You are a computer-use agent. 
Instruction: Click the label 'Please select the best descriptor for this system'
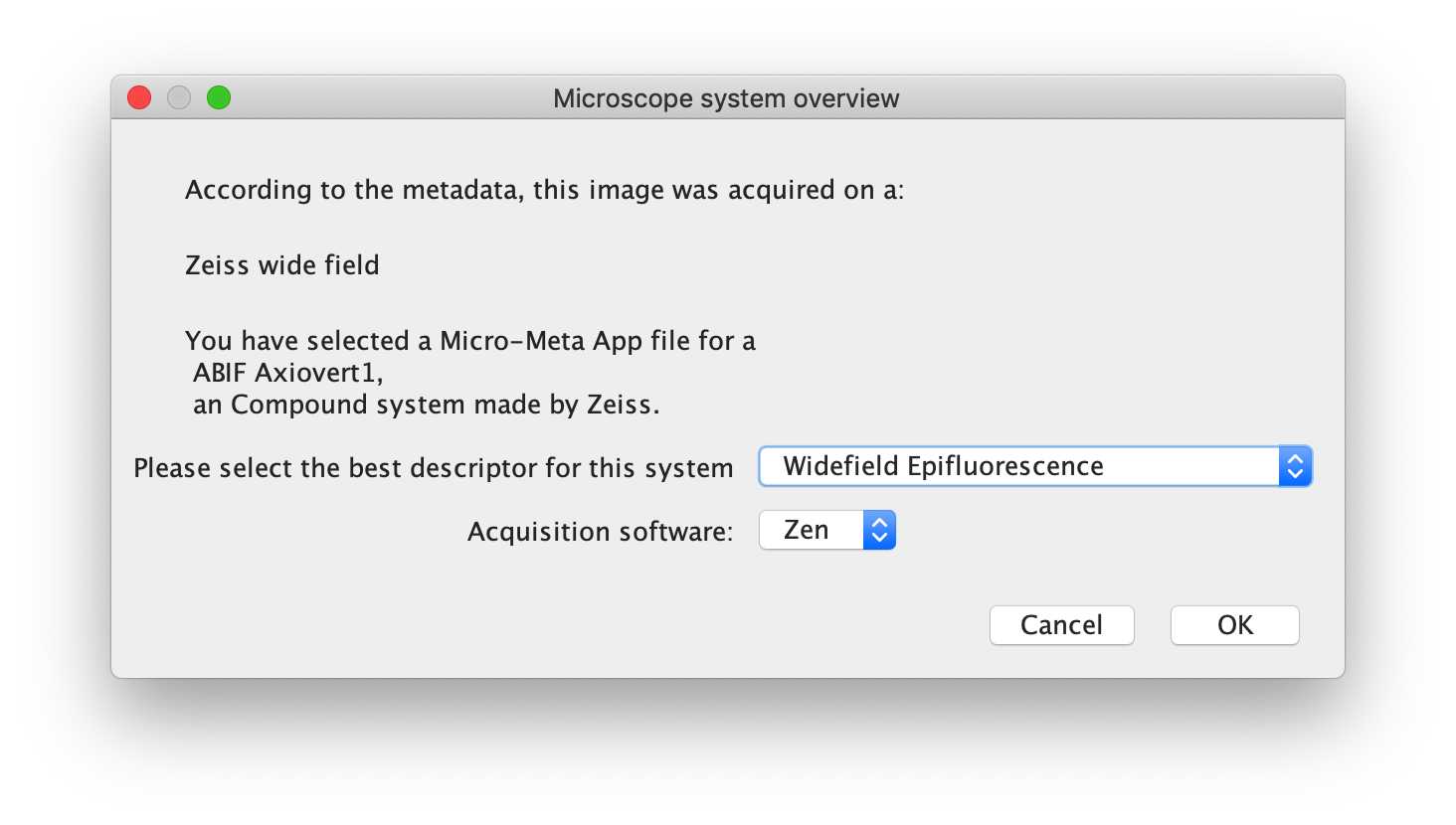[434, 468]
